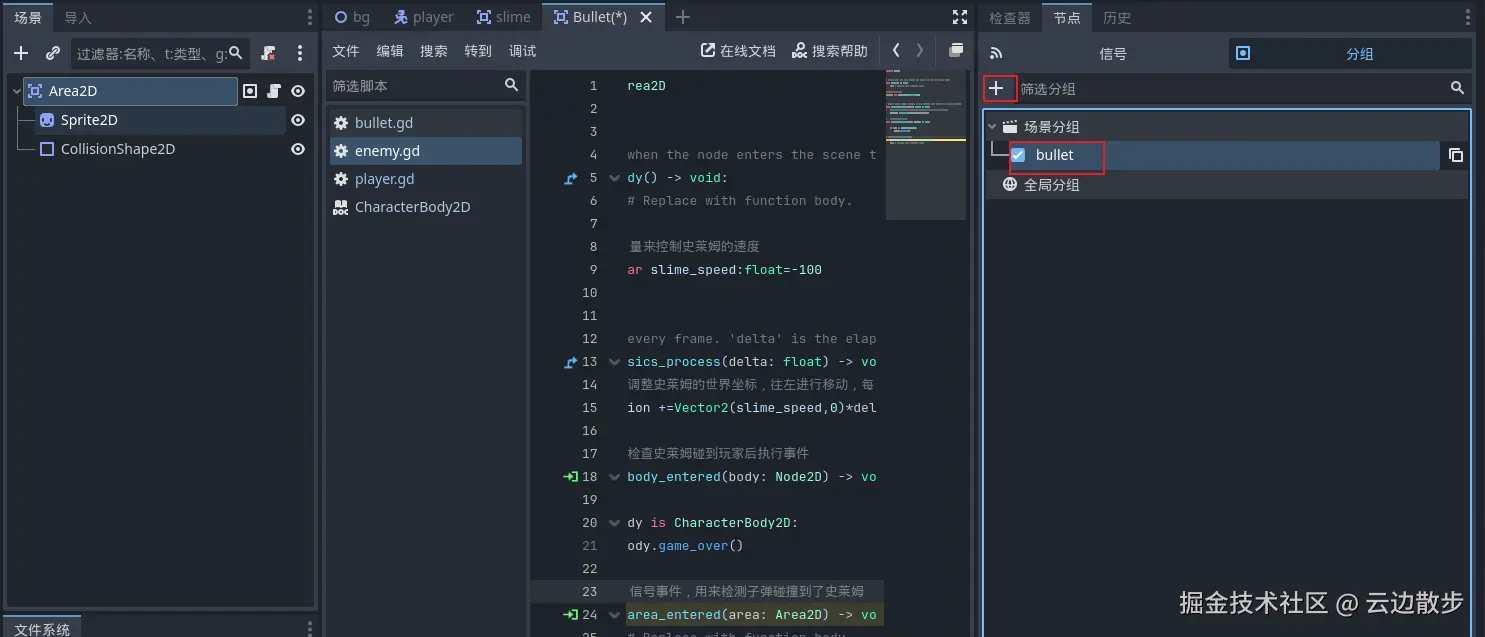Click the copy icon beside bullet group

click(x=1456, y=155)
